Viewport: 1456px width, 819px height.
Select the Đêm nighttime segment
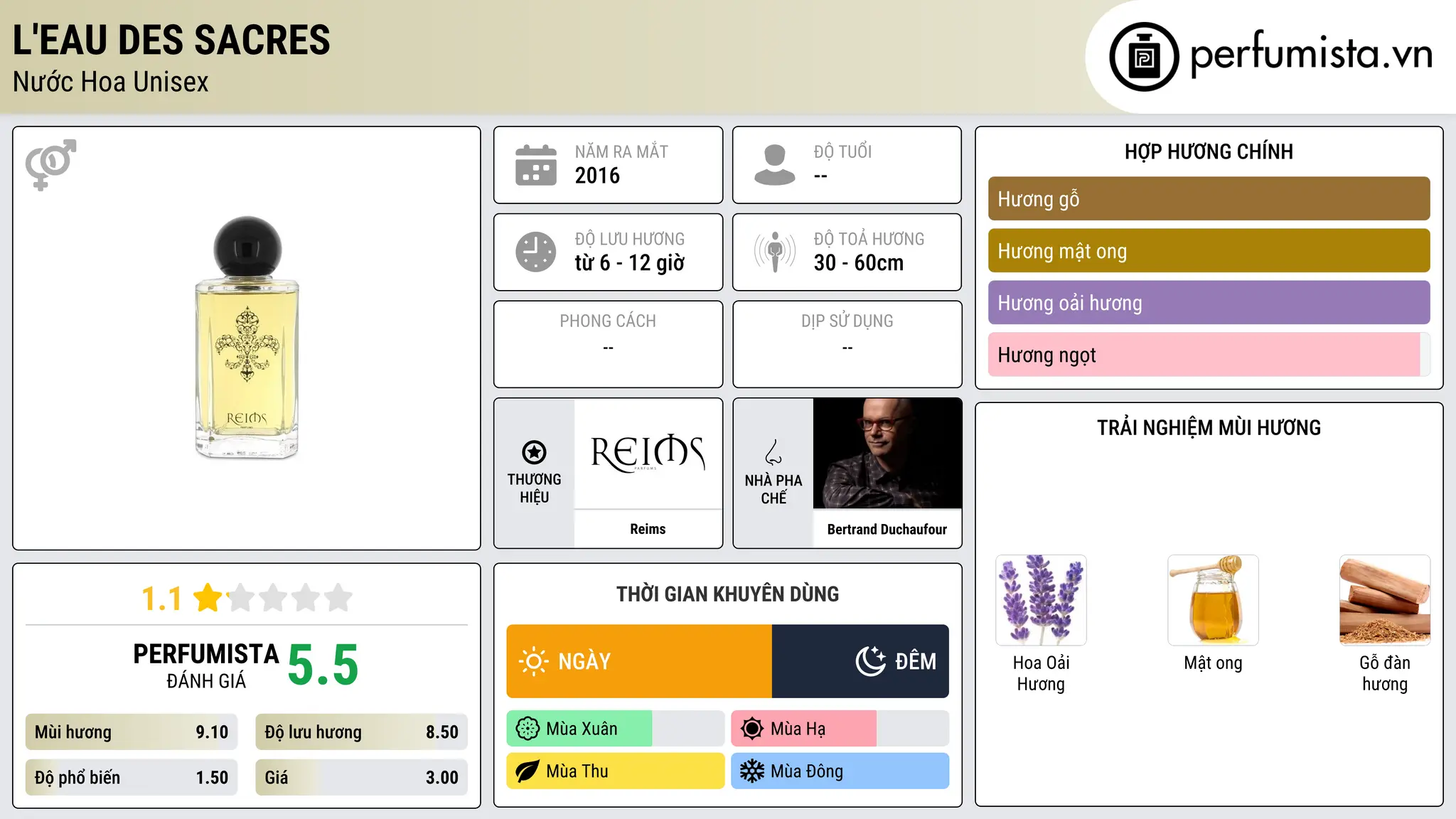pyautogui.click(x=860, y=661)
